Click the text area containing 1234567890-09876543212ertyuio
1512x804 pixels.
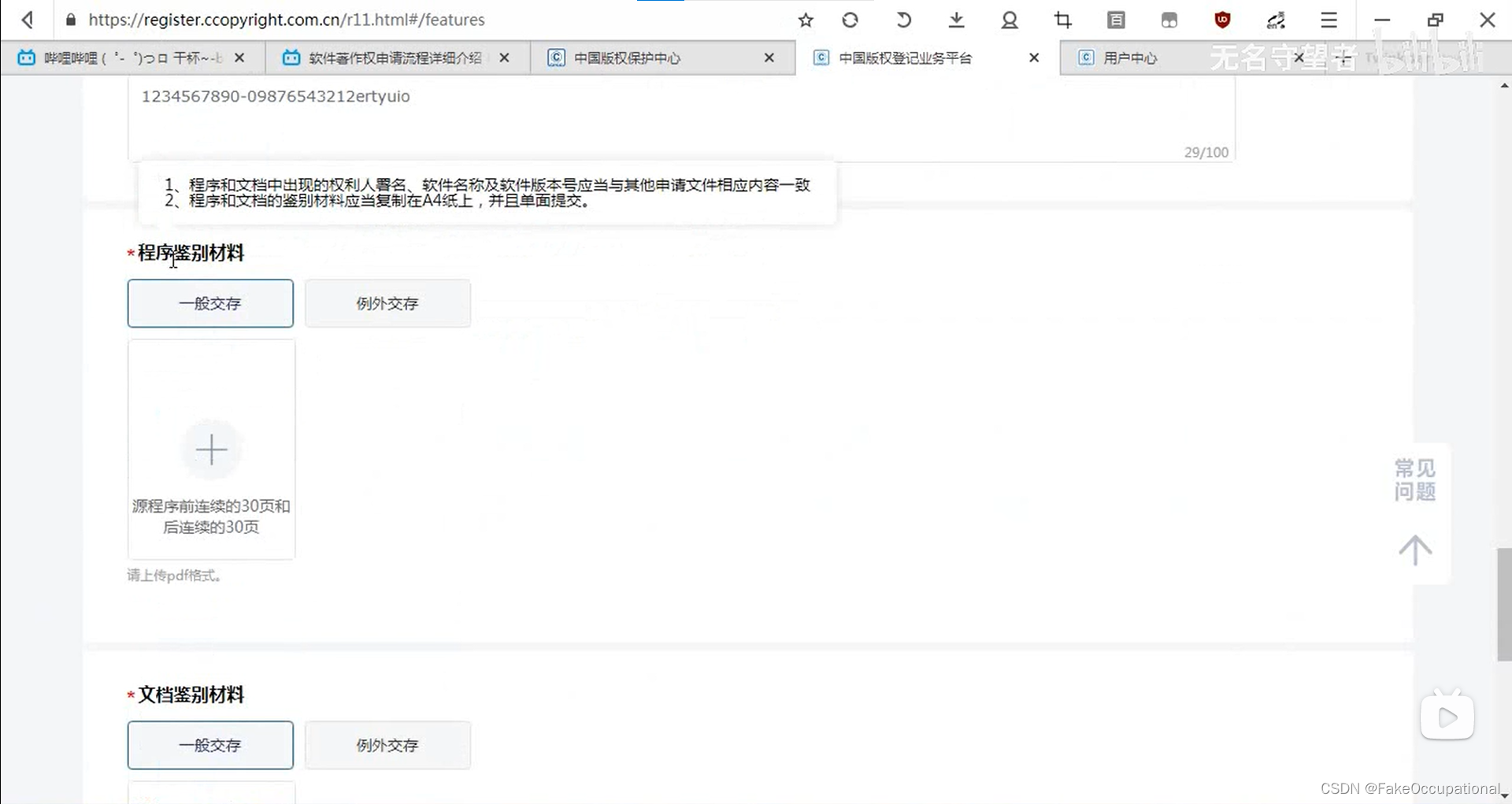(x=681, y=118)
